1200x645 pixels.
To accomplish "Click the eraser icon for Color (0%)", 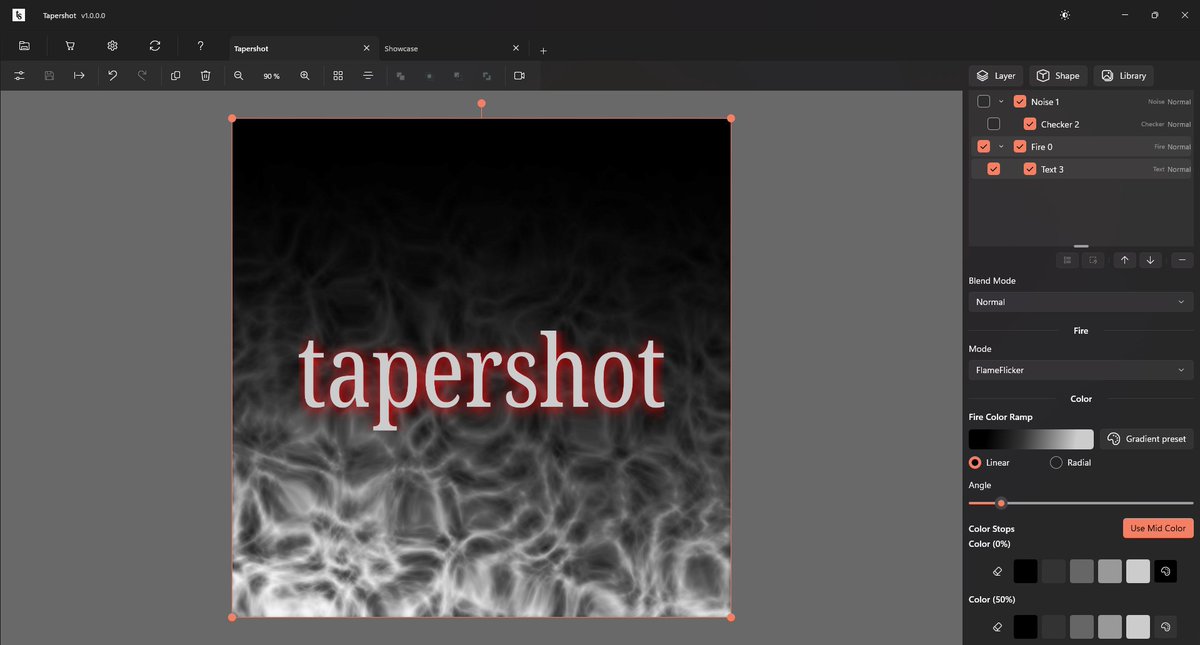I will coord(997,571).
